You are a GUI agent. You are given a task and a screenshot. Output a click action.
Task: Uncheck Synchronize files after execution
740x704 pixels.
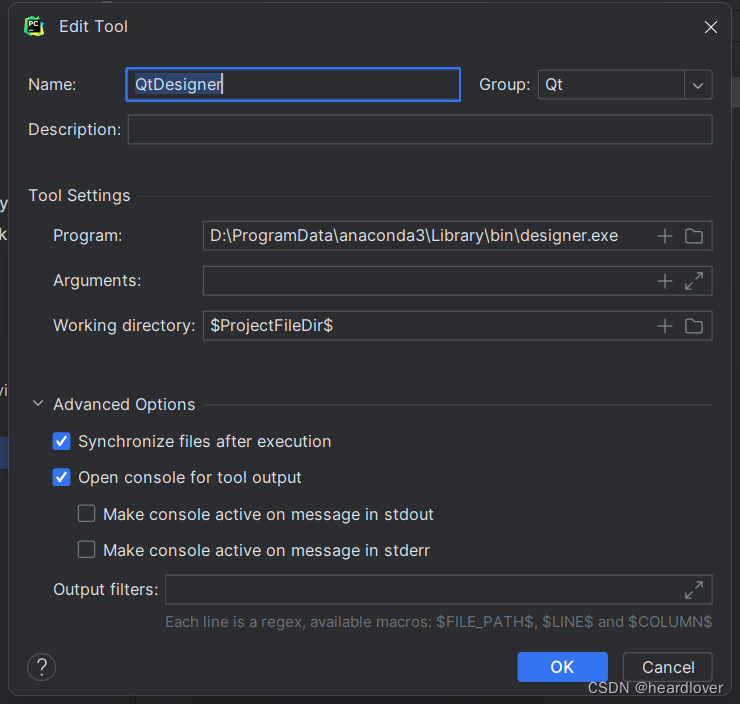61,441
